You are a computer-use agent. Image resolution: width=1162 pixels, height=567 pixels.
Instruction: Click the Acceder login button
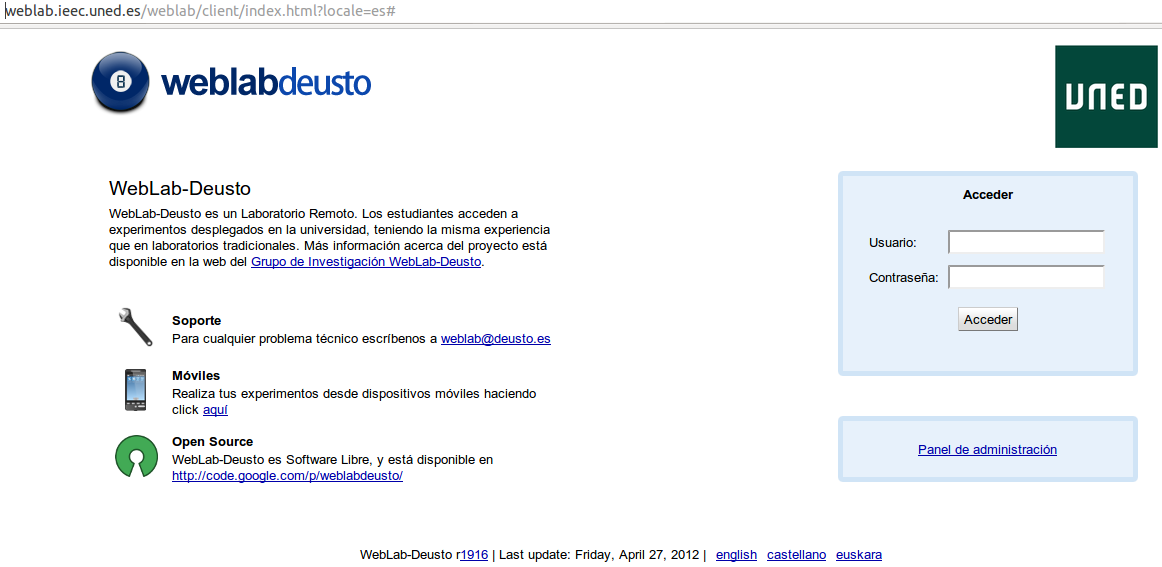point(988,319)
